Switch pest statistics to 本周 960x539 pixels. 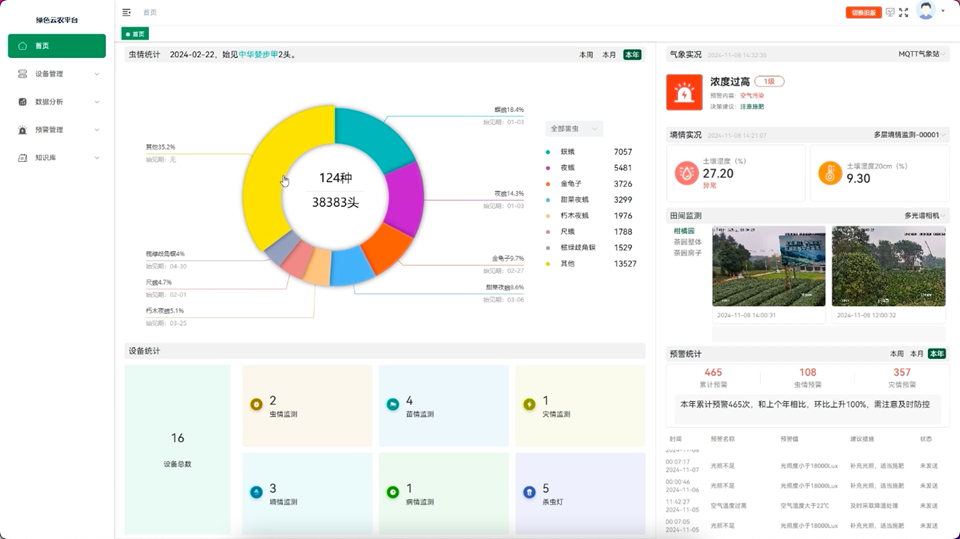[587, 55]
